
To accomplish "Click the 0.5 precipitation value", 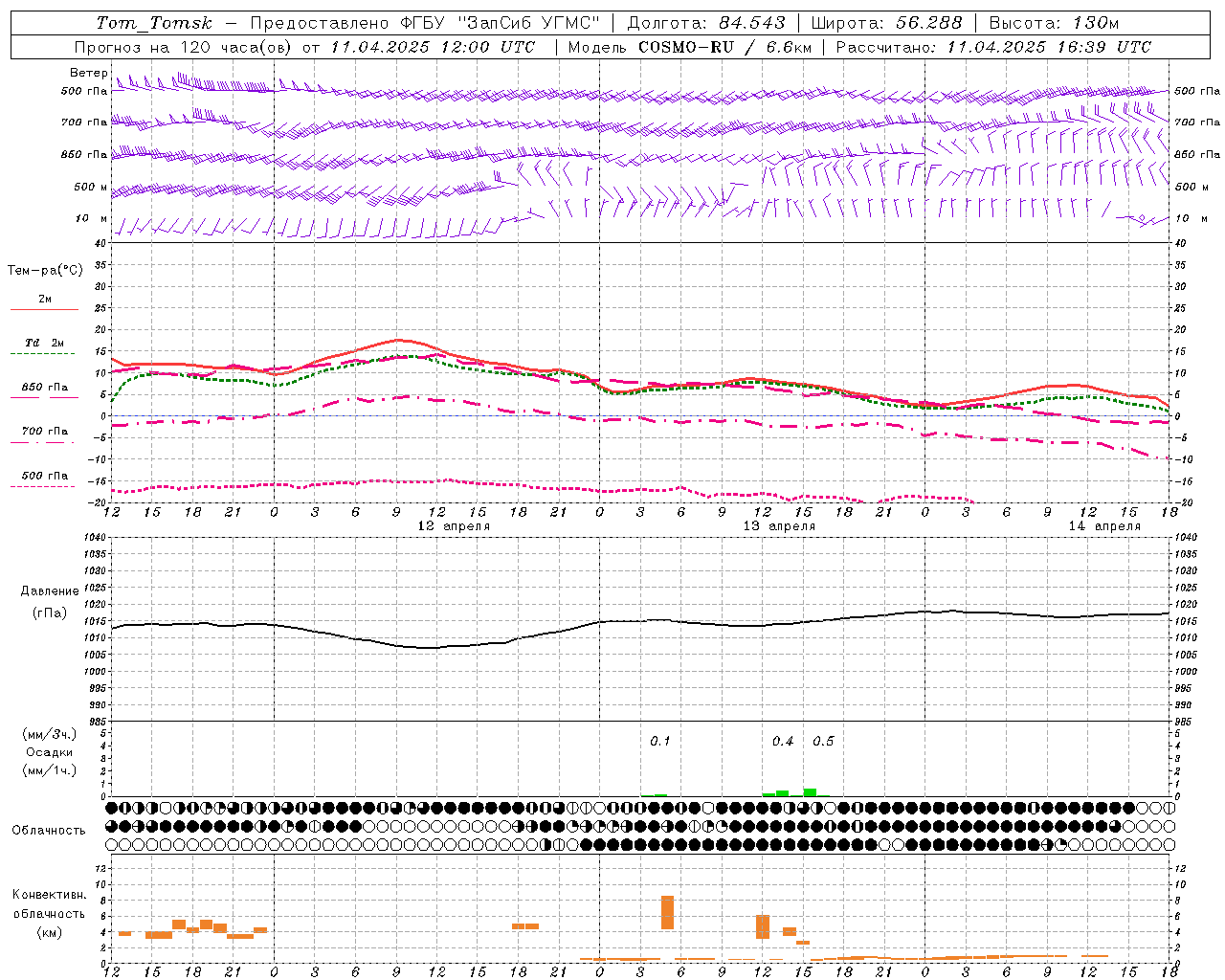I will coord(823,742).
